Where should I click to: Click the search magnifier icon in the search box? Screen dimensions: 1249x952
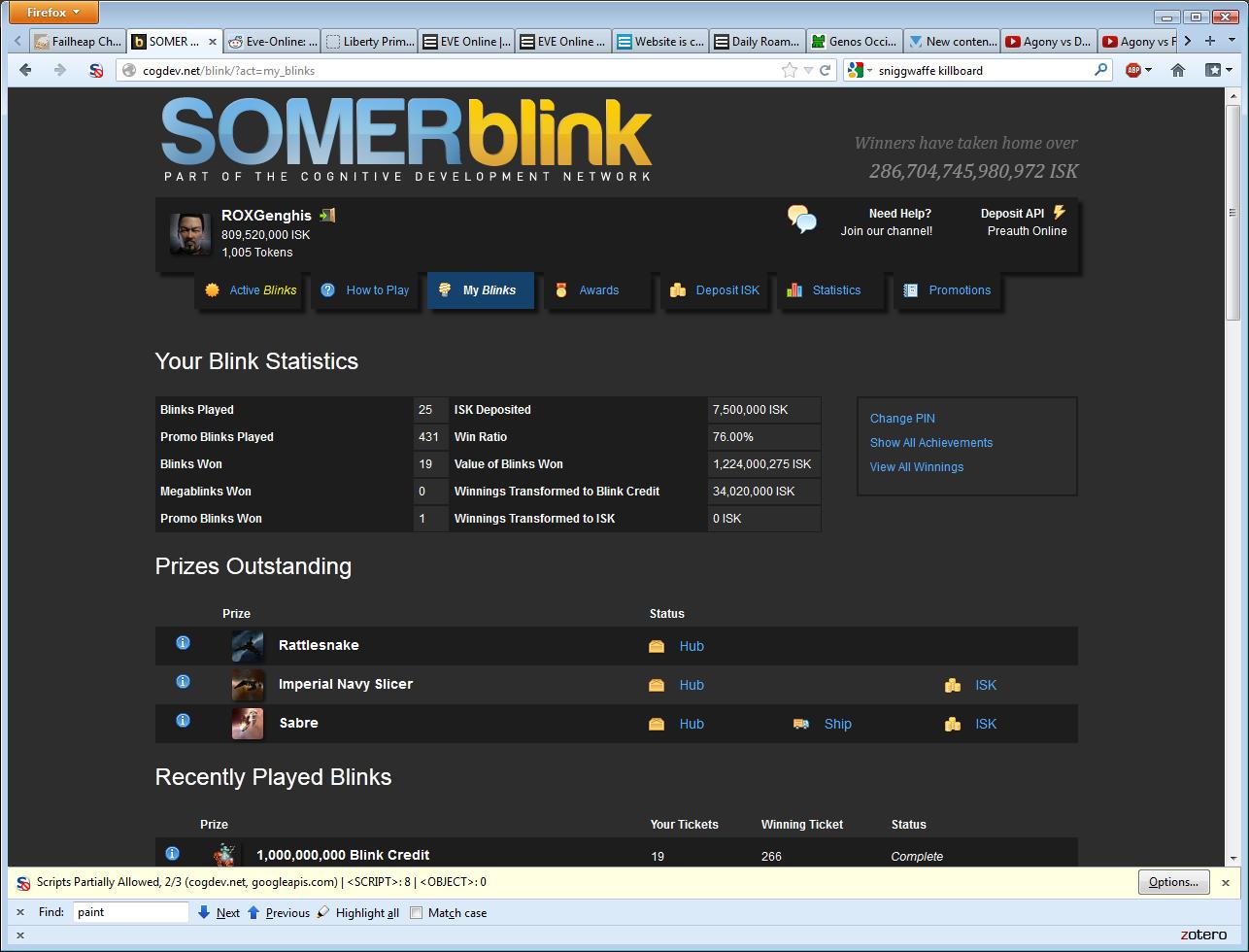(1100, 70)
